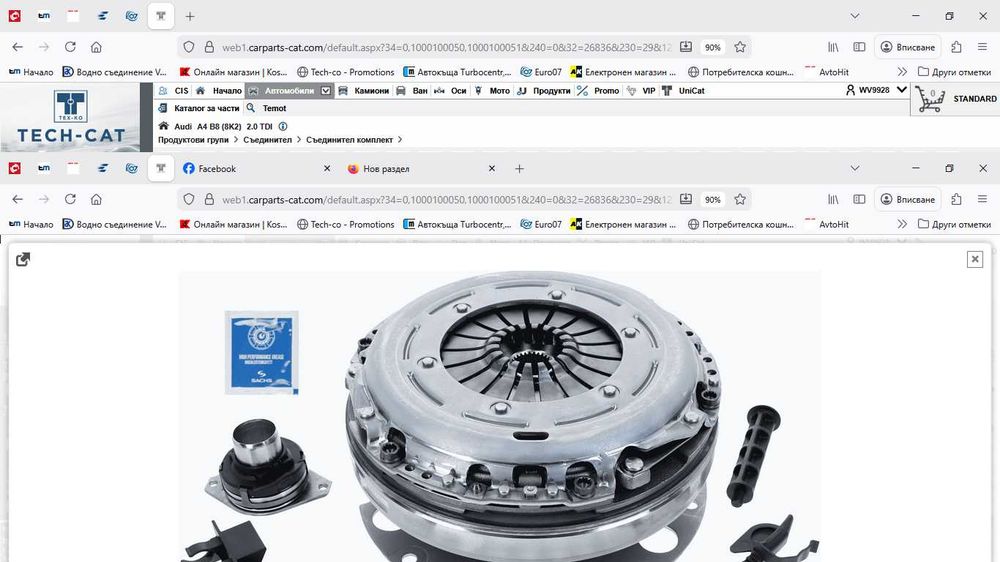1000x562 pixels.
Task: Select the Камиони menu item
Action: pos(364,91)
